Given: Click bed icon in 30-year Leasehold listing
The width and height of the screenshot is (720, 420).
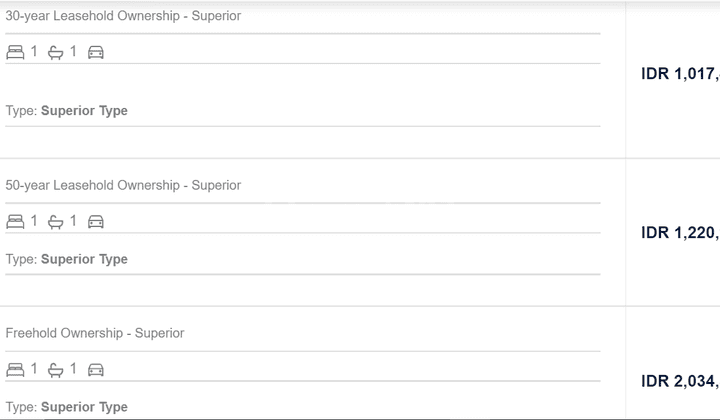Looking at the screenshot, I should pyautogui.click(x=15, y=52).
